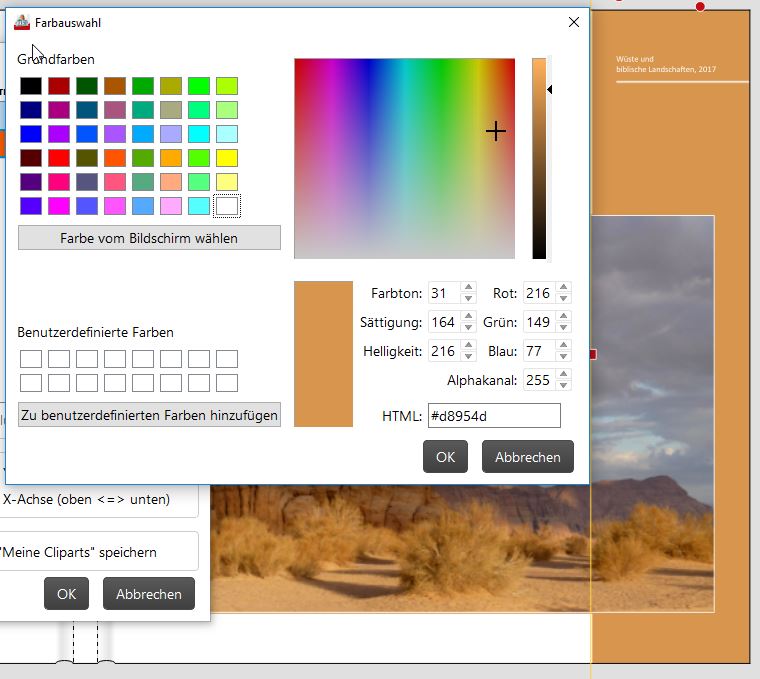760x679 pixels.
Task: Decrease Sättigung using the down arrow
Action: point(468,328)
